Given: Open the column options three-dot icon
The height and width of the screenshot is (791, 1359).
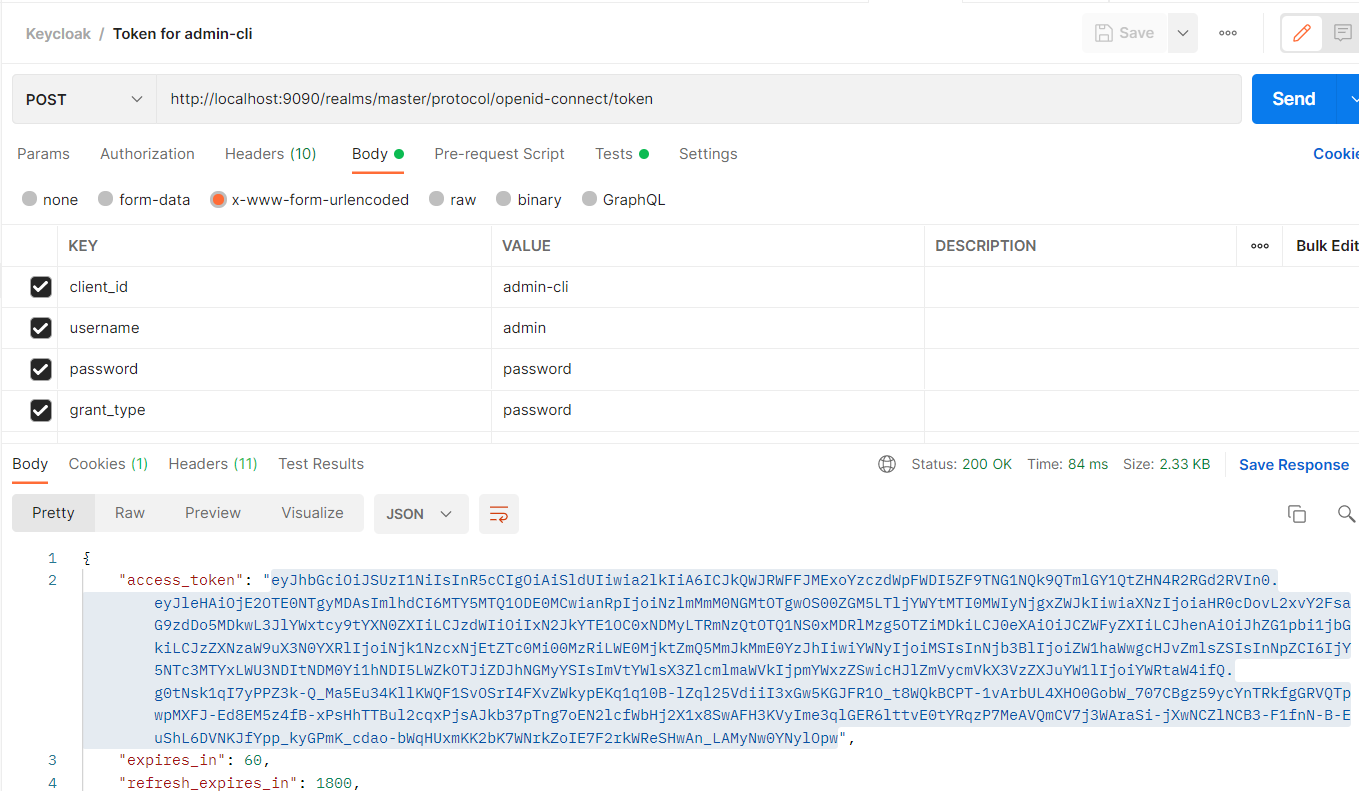Looking at the screenshot, I should pos(1260,246).
